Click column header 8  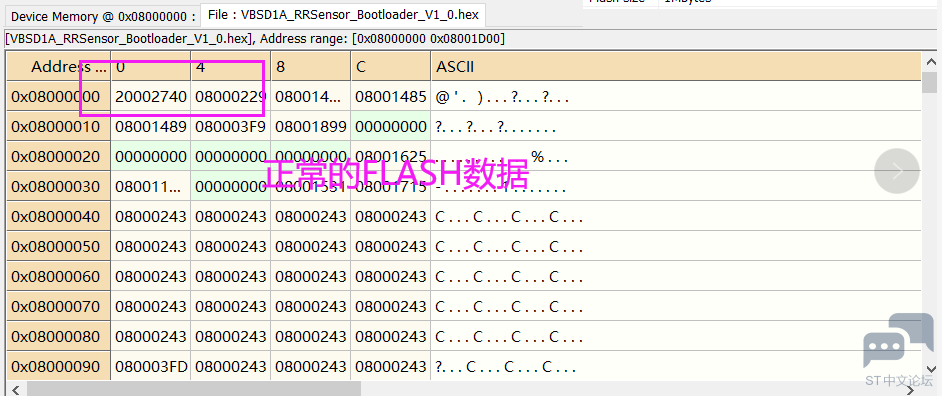click(311, 67)
